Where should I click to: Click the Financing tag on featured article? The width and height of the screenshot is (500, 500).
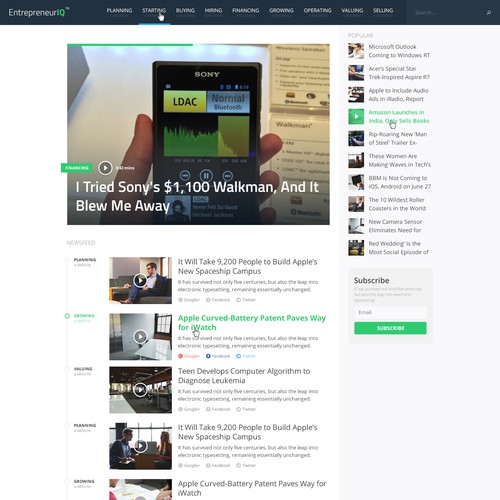coord(77,168)
